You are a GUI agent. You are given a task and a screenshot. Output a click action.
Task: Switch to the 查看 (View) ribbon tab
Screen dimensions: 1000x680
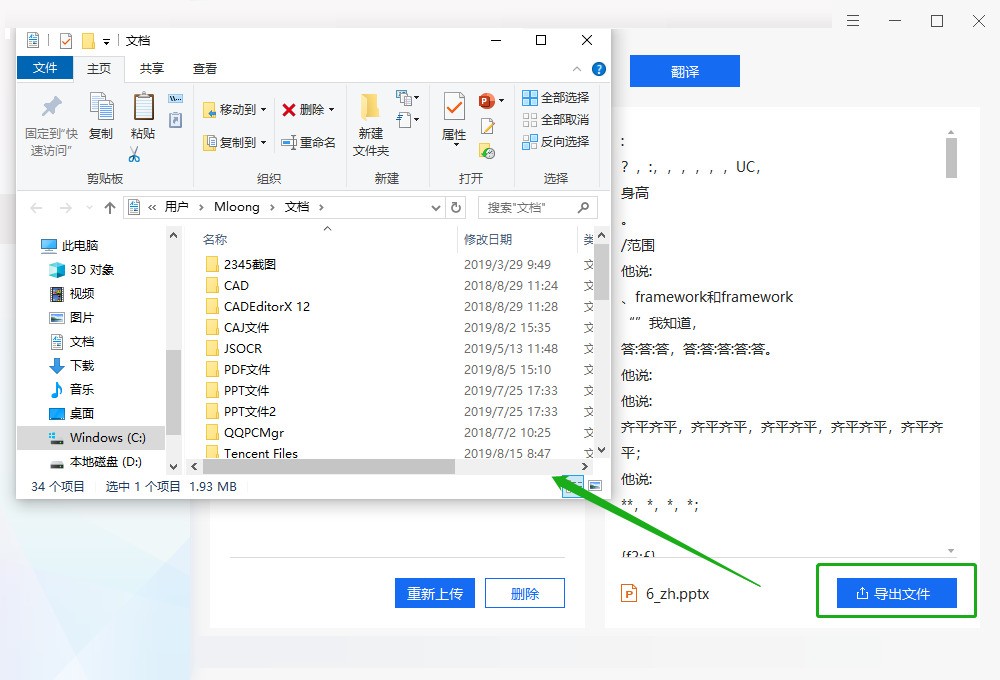click(204, 68)
